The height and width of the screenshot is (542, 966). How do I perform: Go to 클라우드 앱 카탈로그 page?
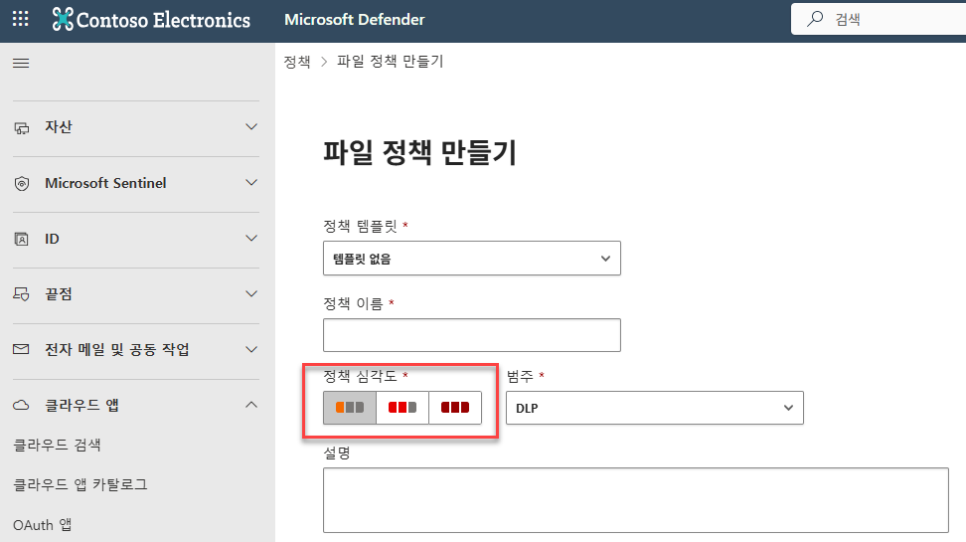click(x=81, y=485)
